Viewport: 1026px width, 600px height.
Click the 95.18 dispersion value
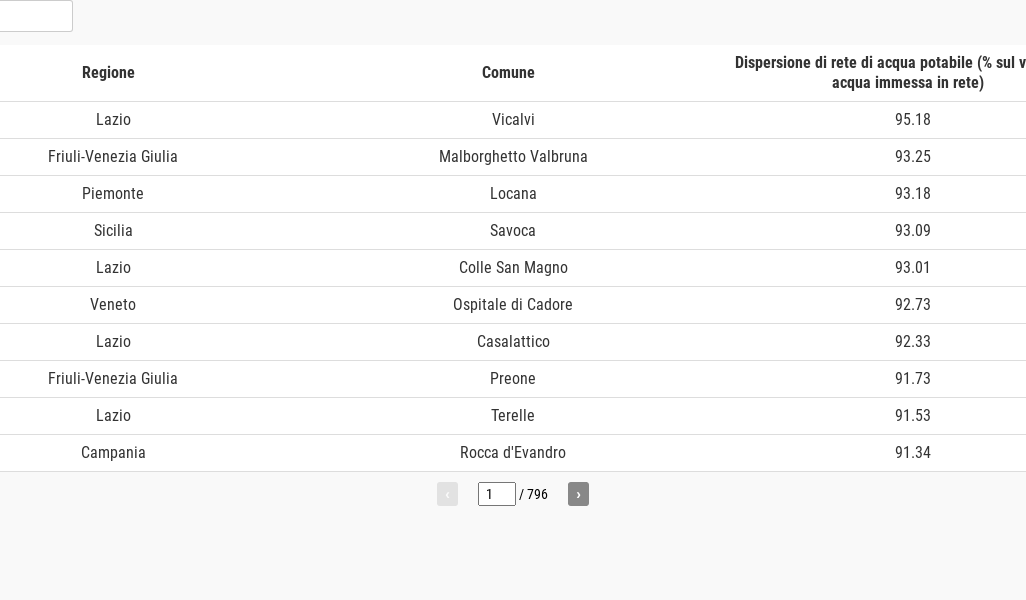point(912,120)
